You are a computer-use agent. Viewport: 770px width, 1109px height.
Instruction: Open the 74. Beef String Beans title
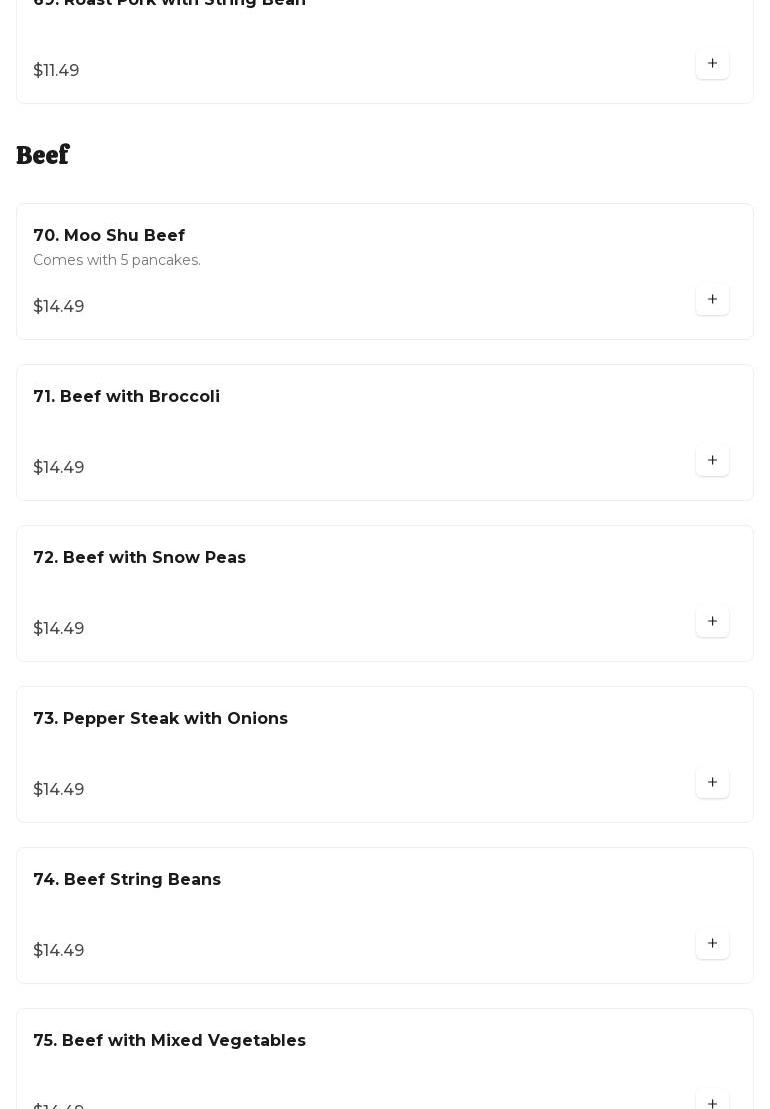[127, 880]
